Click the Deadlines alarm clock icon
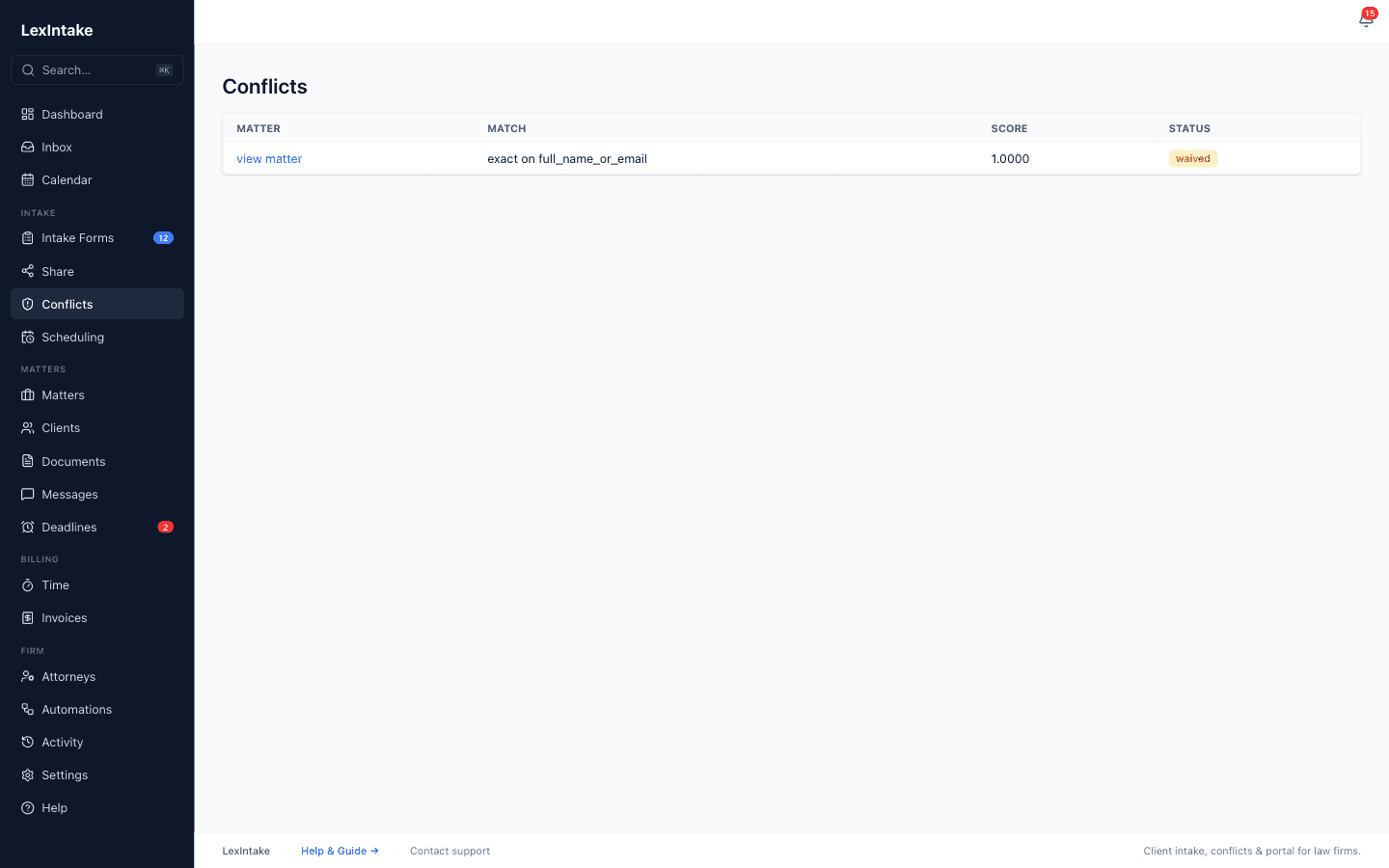Image resolution: width=1389 pixels, height=868 pixels. coord(28,527)
